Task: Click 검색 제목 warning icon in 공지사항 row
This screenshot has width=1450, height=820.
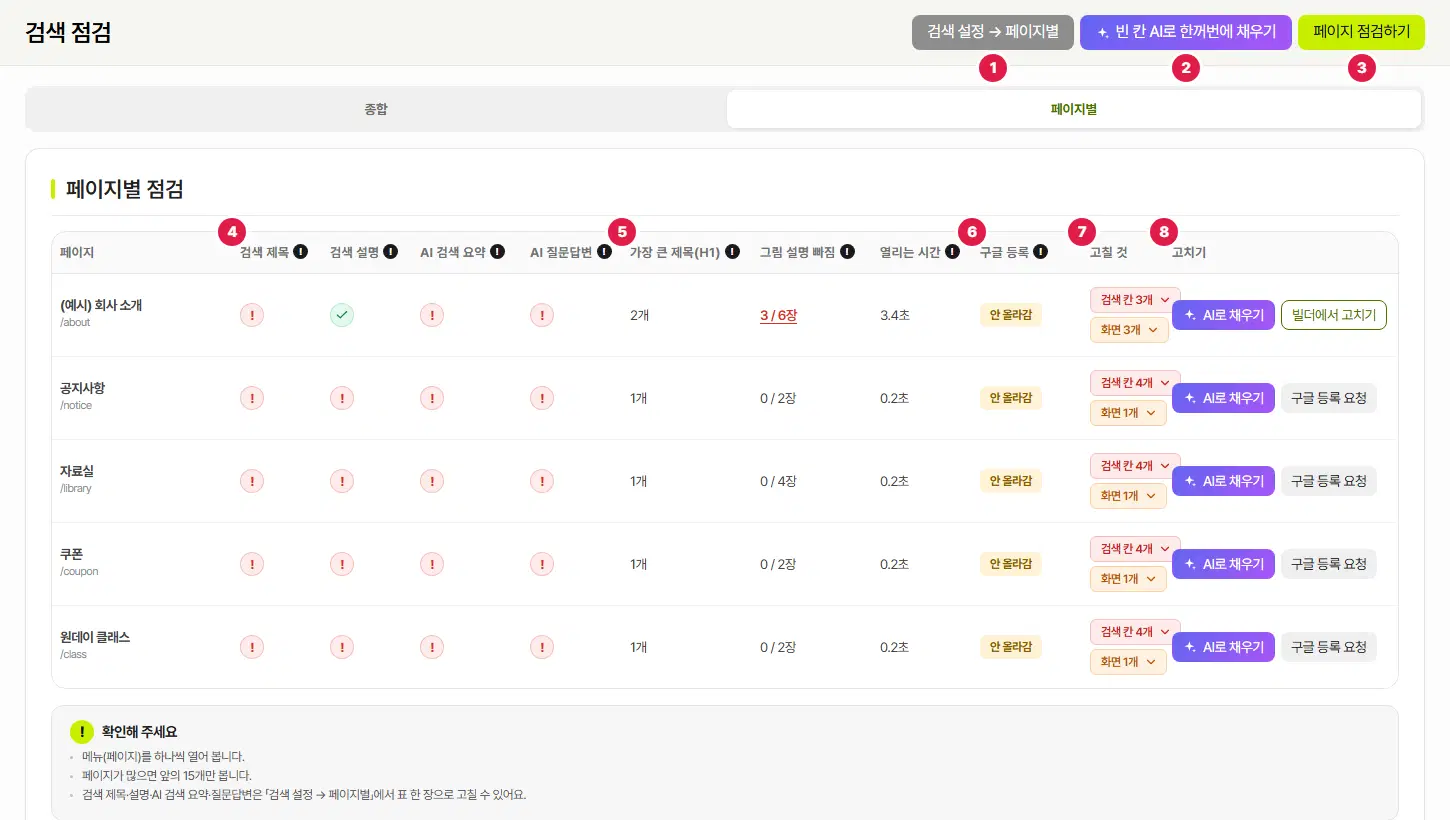Action: [252, 398]
